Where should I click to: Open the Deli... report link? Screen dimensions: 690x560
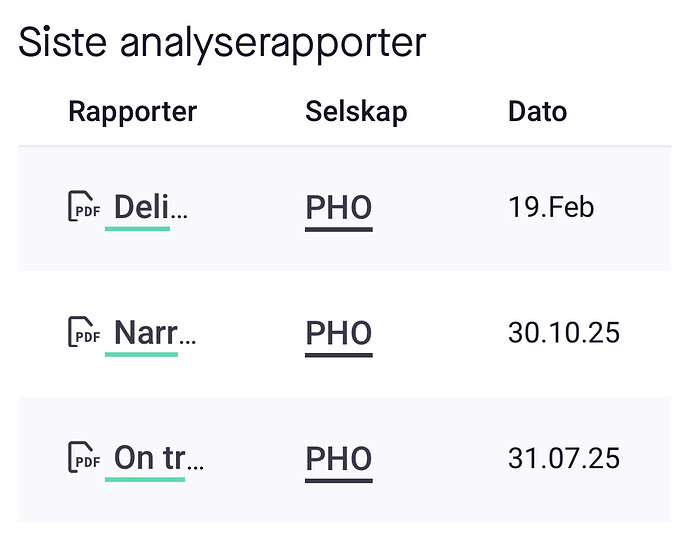click(x=150, y=208)
